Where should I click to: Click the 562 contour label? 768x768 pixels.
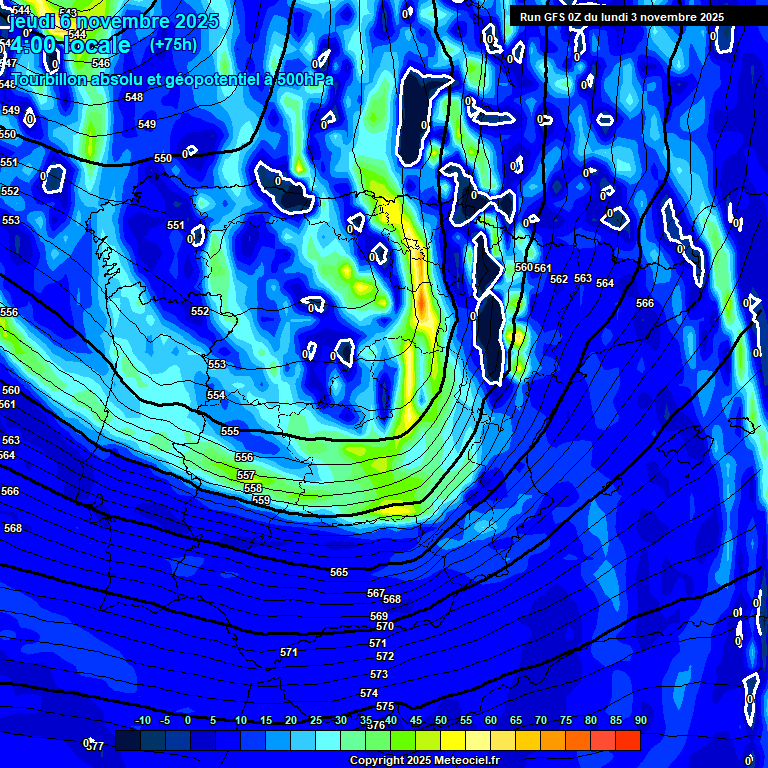click(559, 279)
